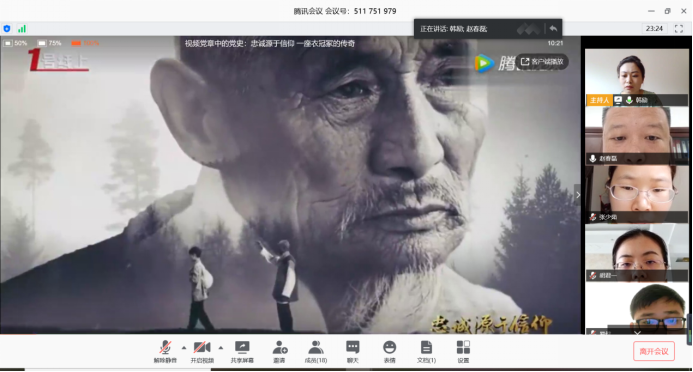Click the shared video's 10:21 time label
This screenshot has height=372, width=693.
click(x=555, y=43)
